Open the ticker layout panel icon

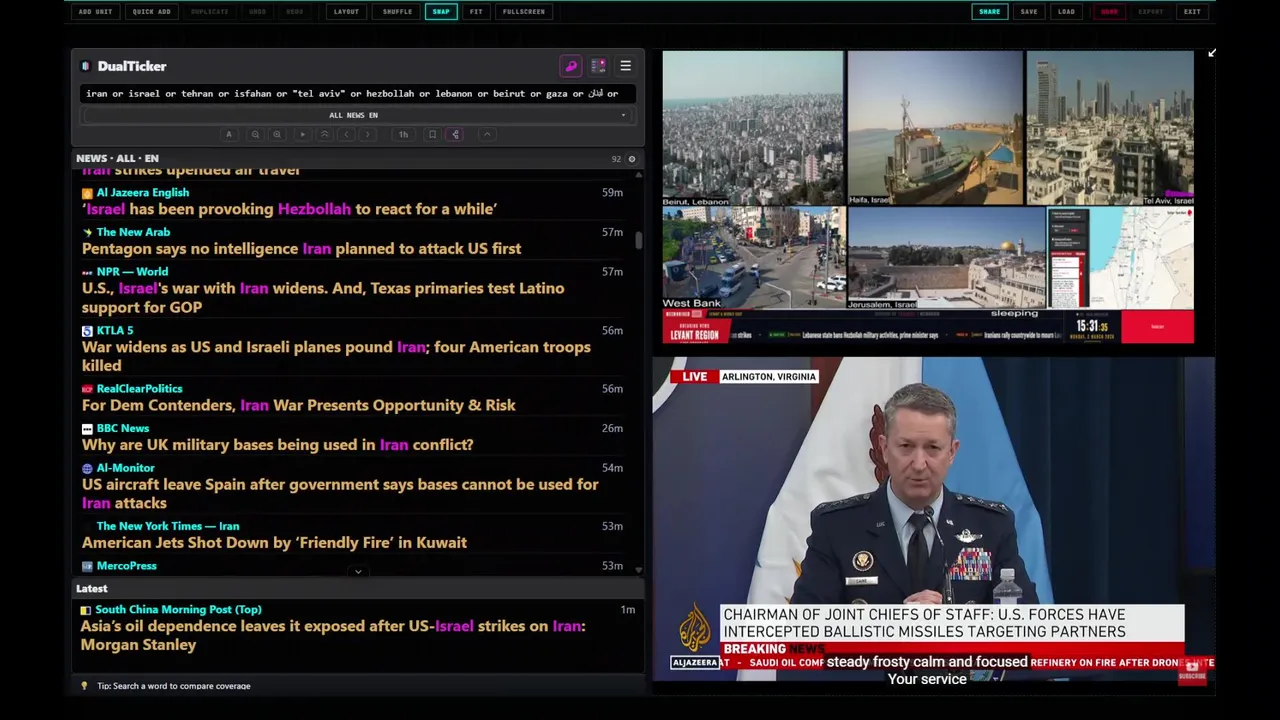(598, 66)
